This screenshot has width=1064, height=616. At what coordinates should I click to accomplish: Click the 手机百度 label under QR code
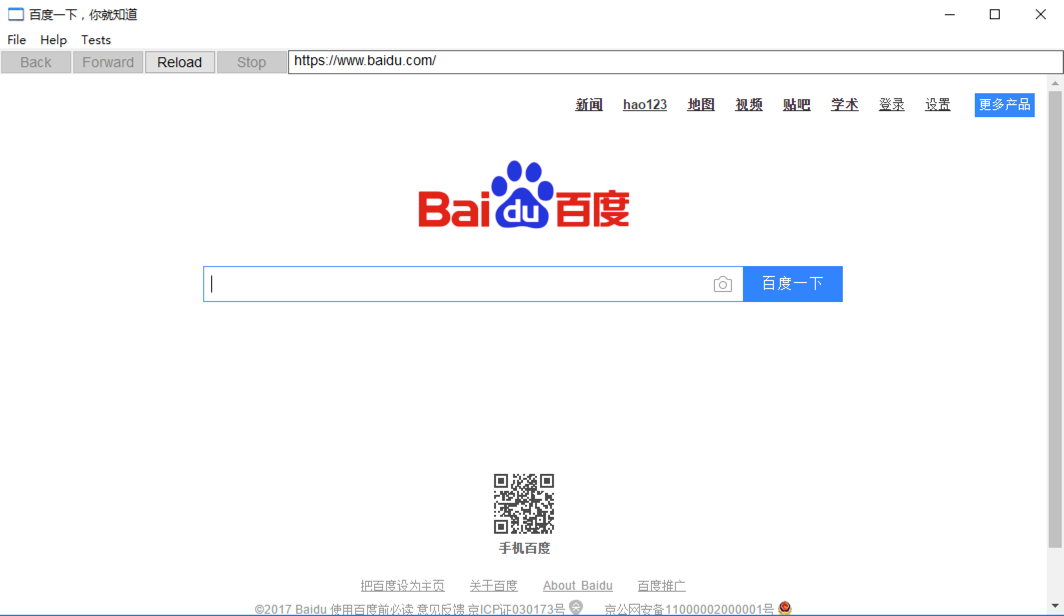525,548
